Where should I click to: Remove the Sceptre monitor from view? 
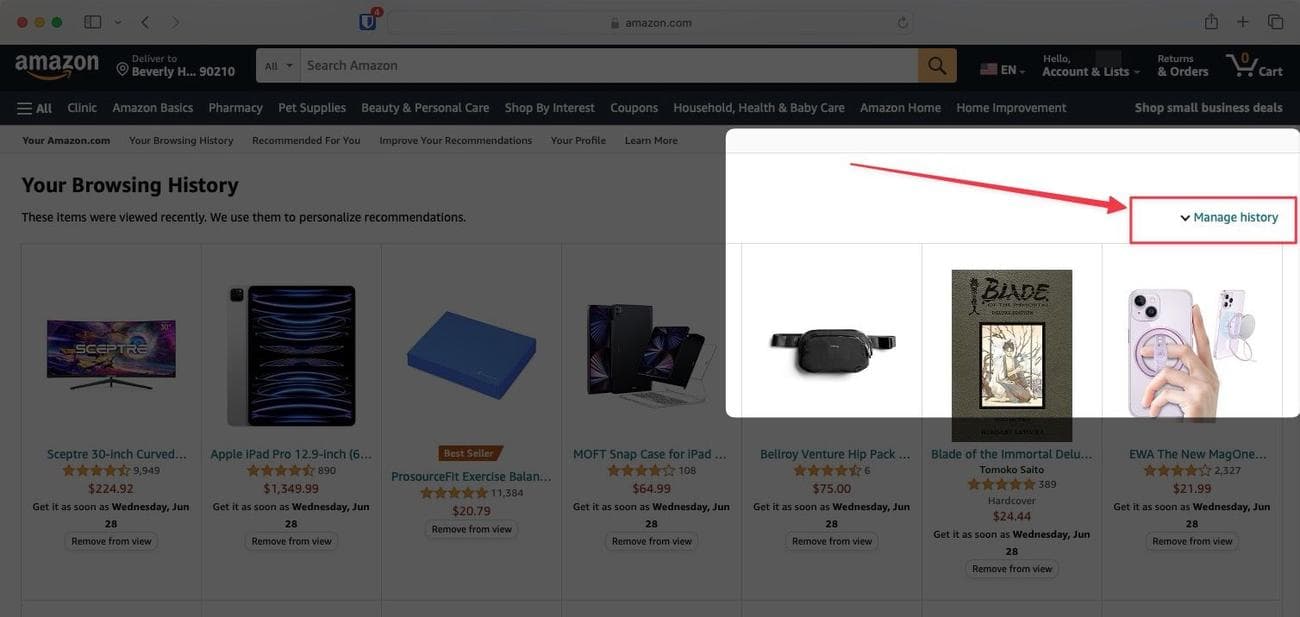111,541
